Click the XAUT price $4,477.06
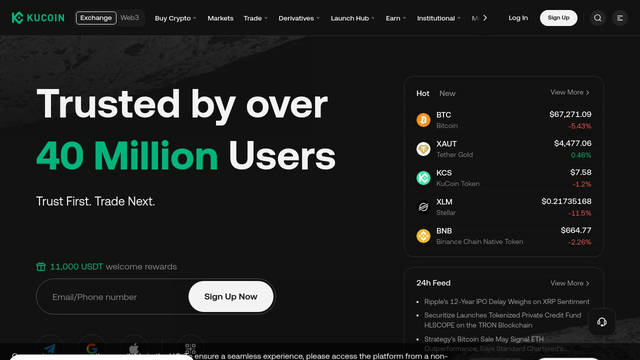This screenshot has width=640, height=360. pos(573,143)
